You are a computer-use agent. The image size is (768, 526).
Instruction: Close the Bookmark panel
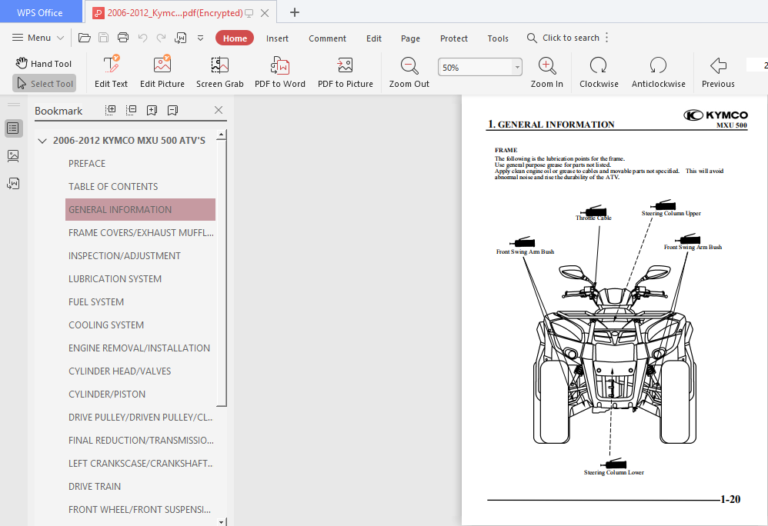(x=218, y=110)
